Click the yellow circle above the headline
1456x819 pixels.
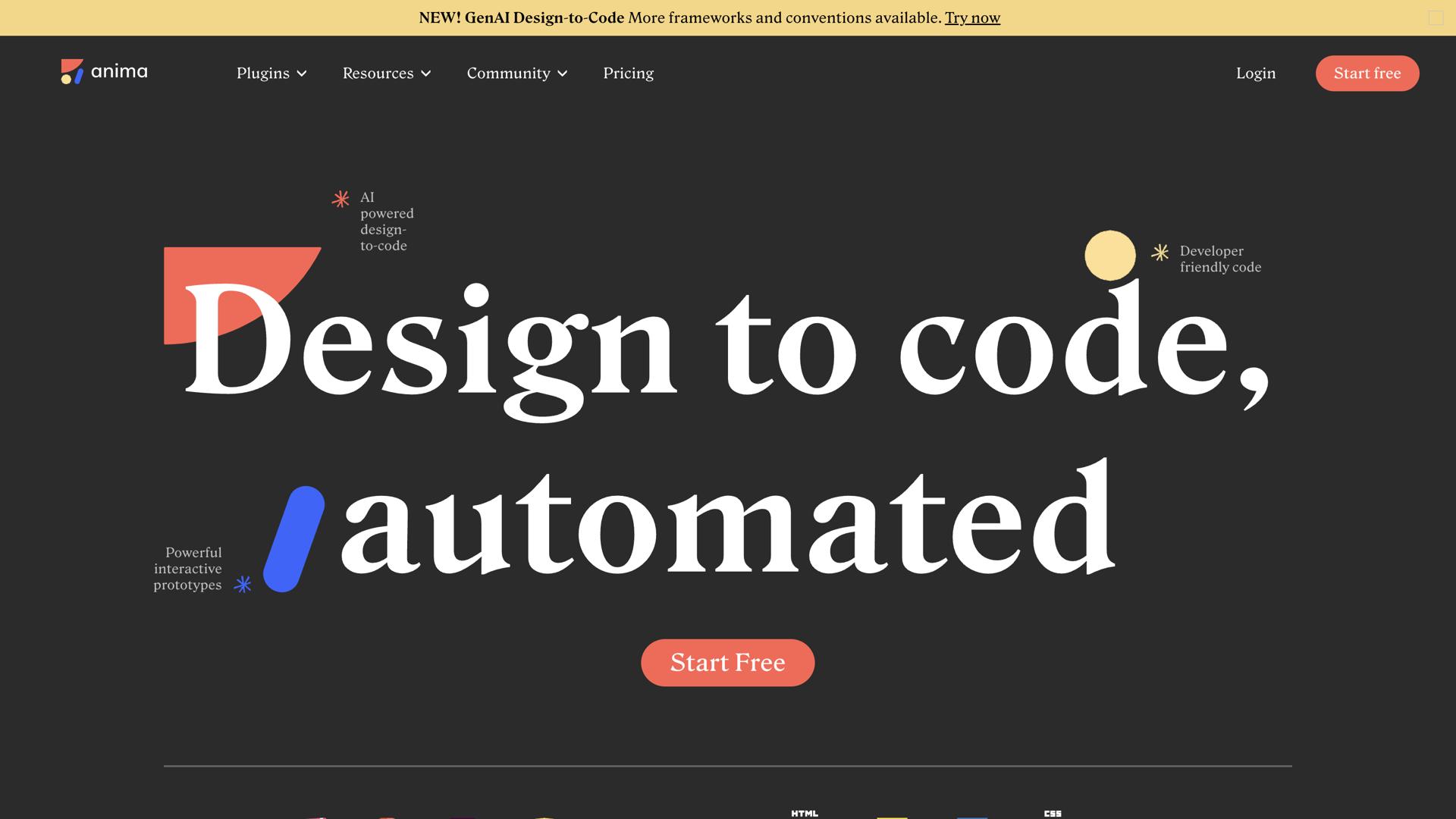pyautogui.click(x=1109, y=254)
